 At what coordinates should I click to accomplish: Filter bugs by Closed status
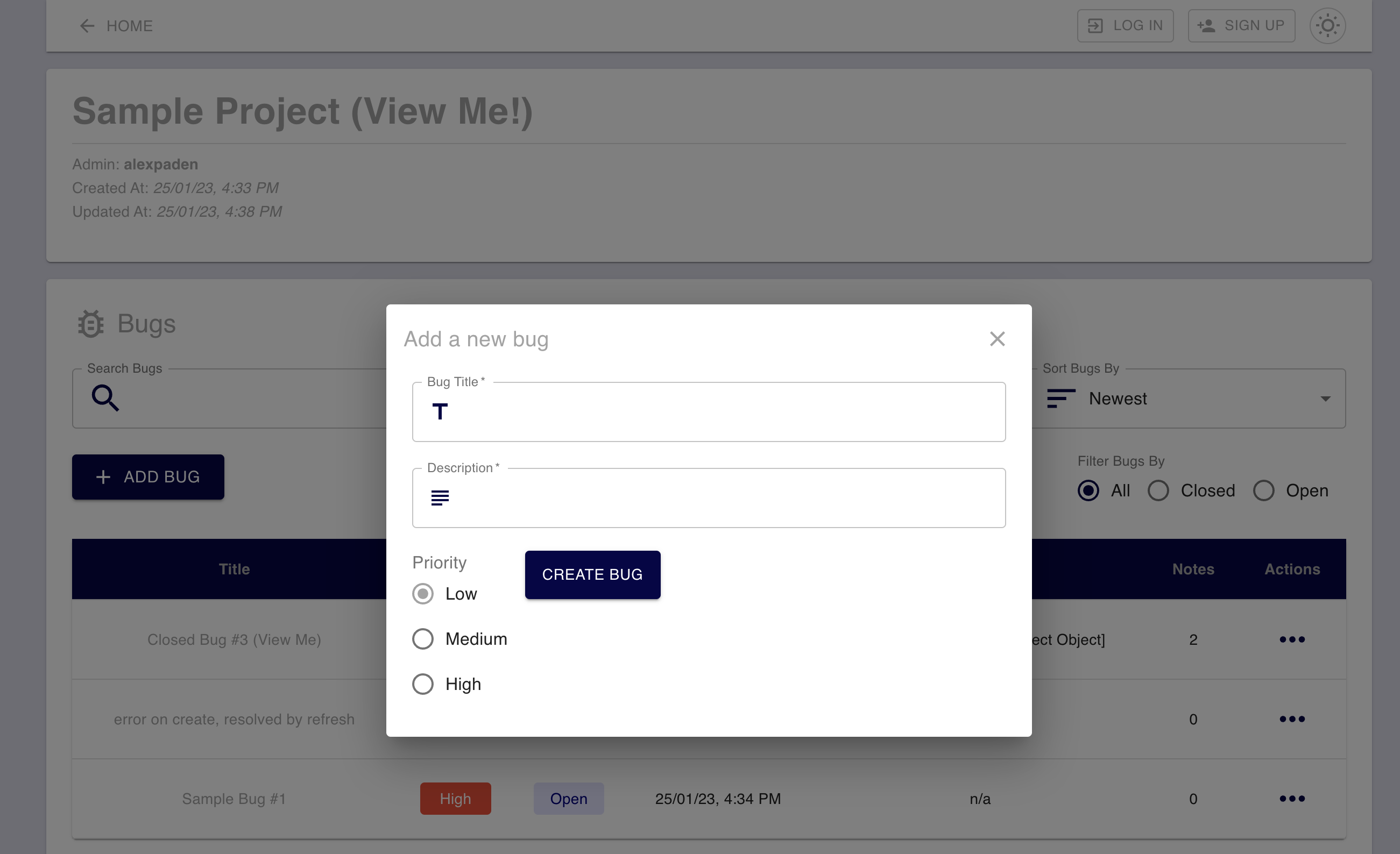1158,490
